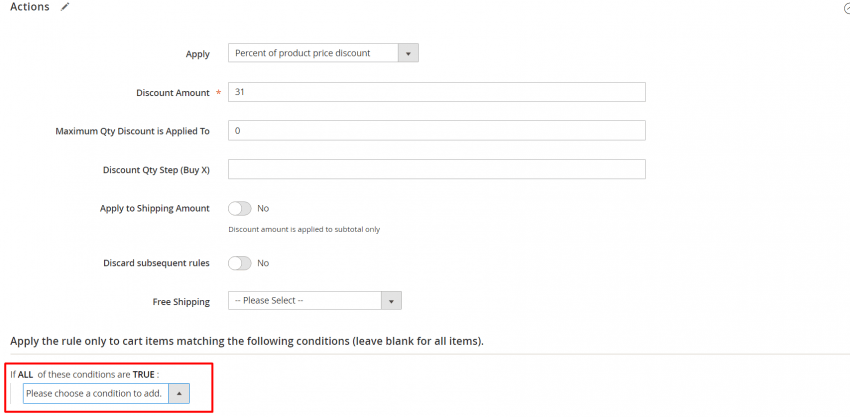Click the 'Apply the rule only to cart items' heading
The width and height of the screenshot is (850, 417).
(247, 342)
